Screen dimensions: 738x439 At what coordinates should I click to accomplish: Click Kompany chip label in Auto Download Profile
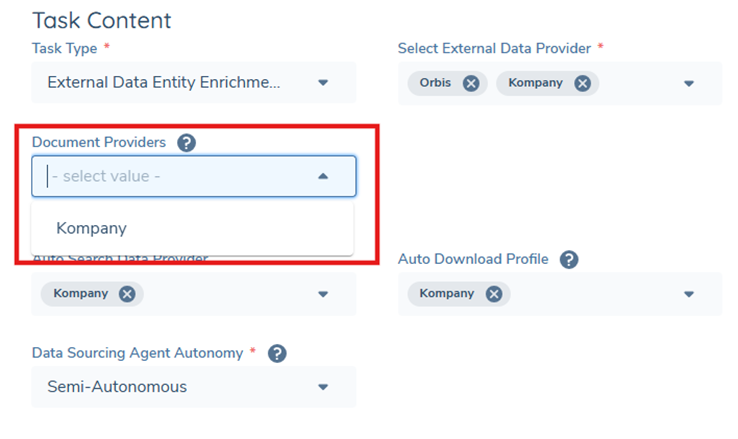tap(446, 294)
